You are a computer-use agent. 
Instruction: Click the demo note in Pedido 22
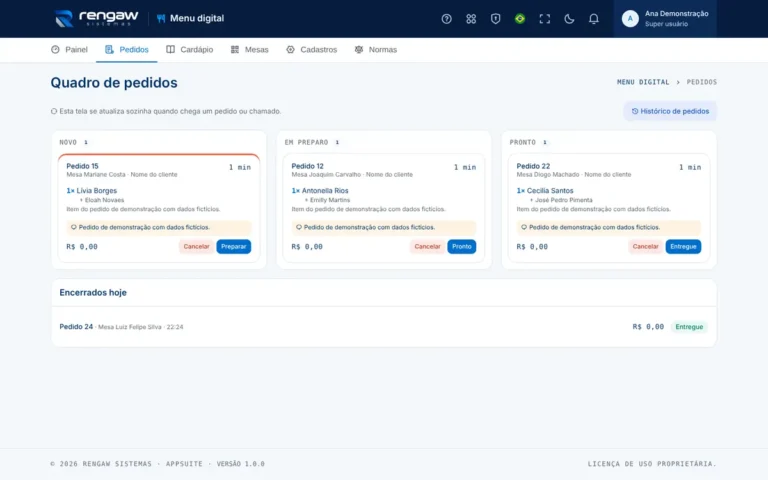(609, 227)
